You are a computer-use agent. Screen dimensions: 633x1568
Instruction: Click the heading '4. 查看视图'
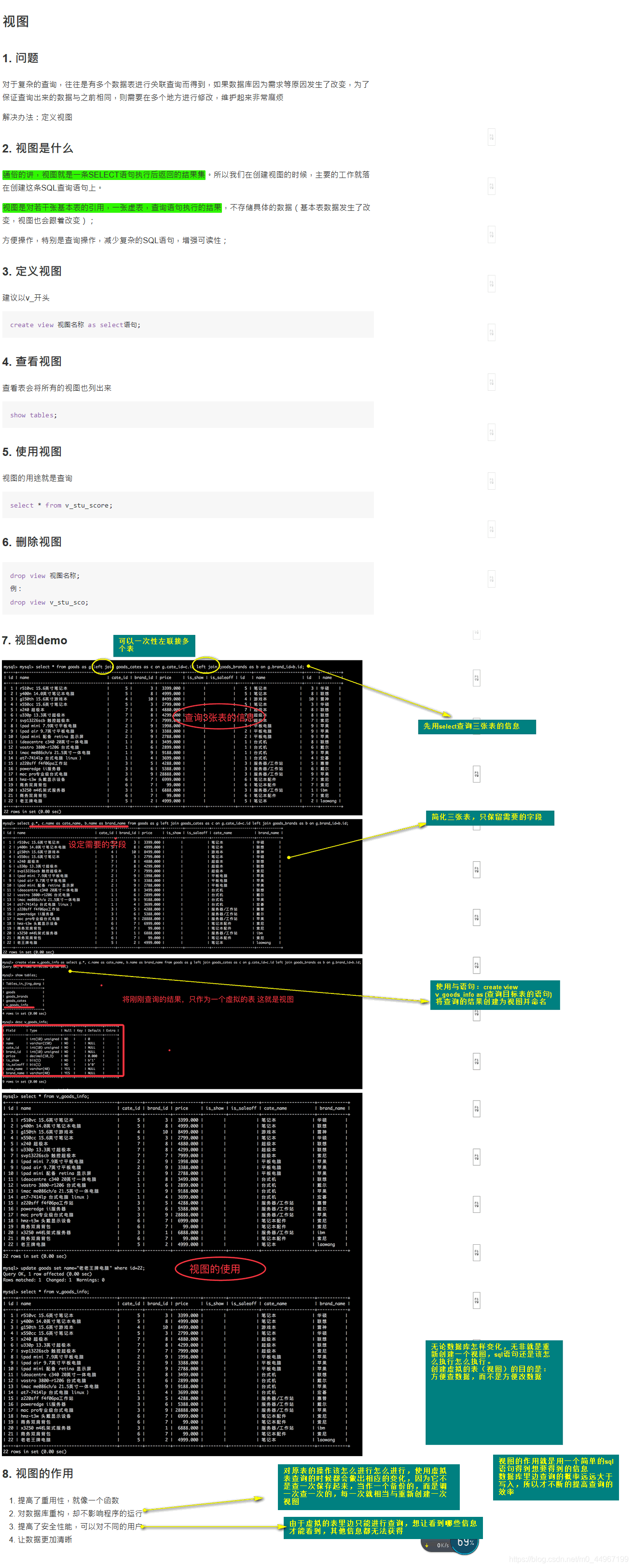(x=32, y=361)
